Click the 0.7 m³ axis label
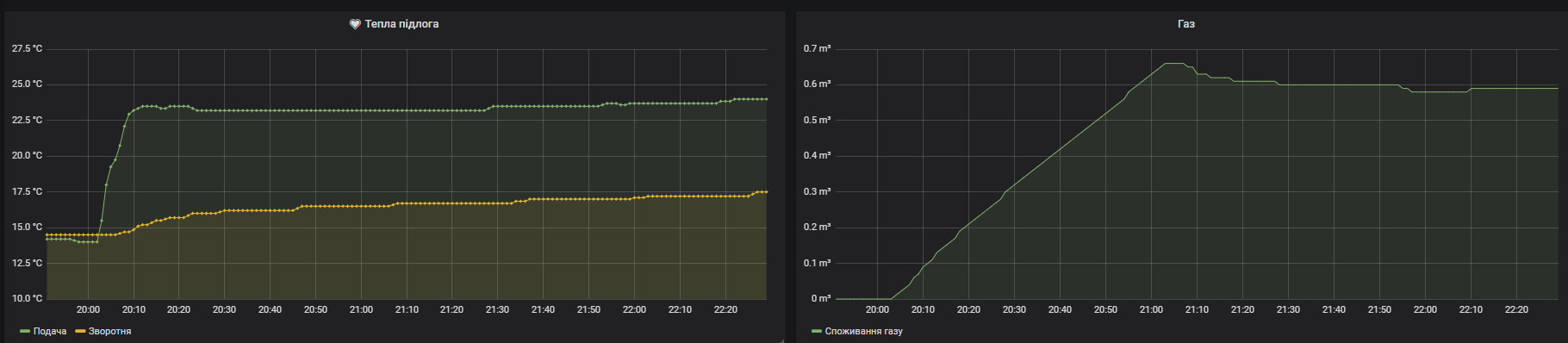 pos(818,48)
